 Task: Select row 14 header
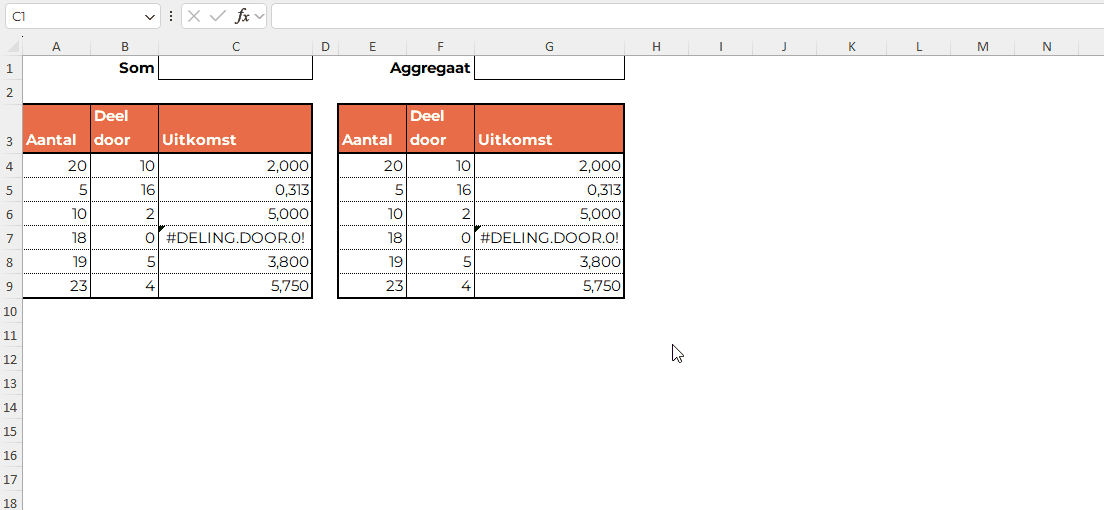[11, 407]
